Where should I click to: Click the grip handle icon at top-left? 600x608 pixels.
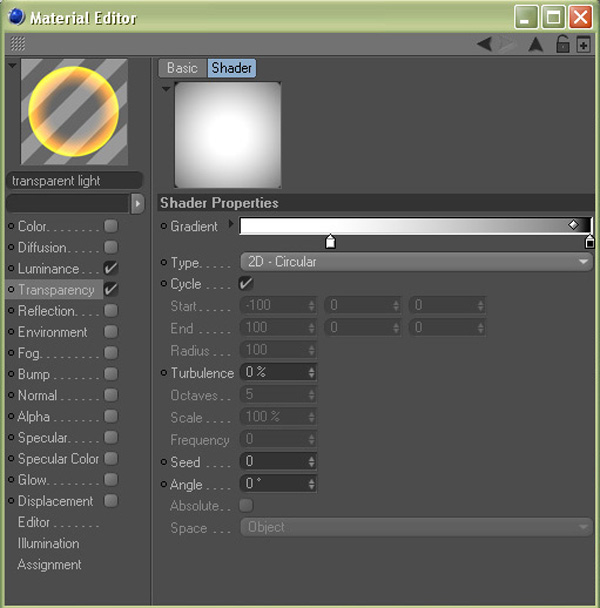(x=18, y=44)
